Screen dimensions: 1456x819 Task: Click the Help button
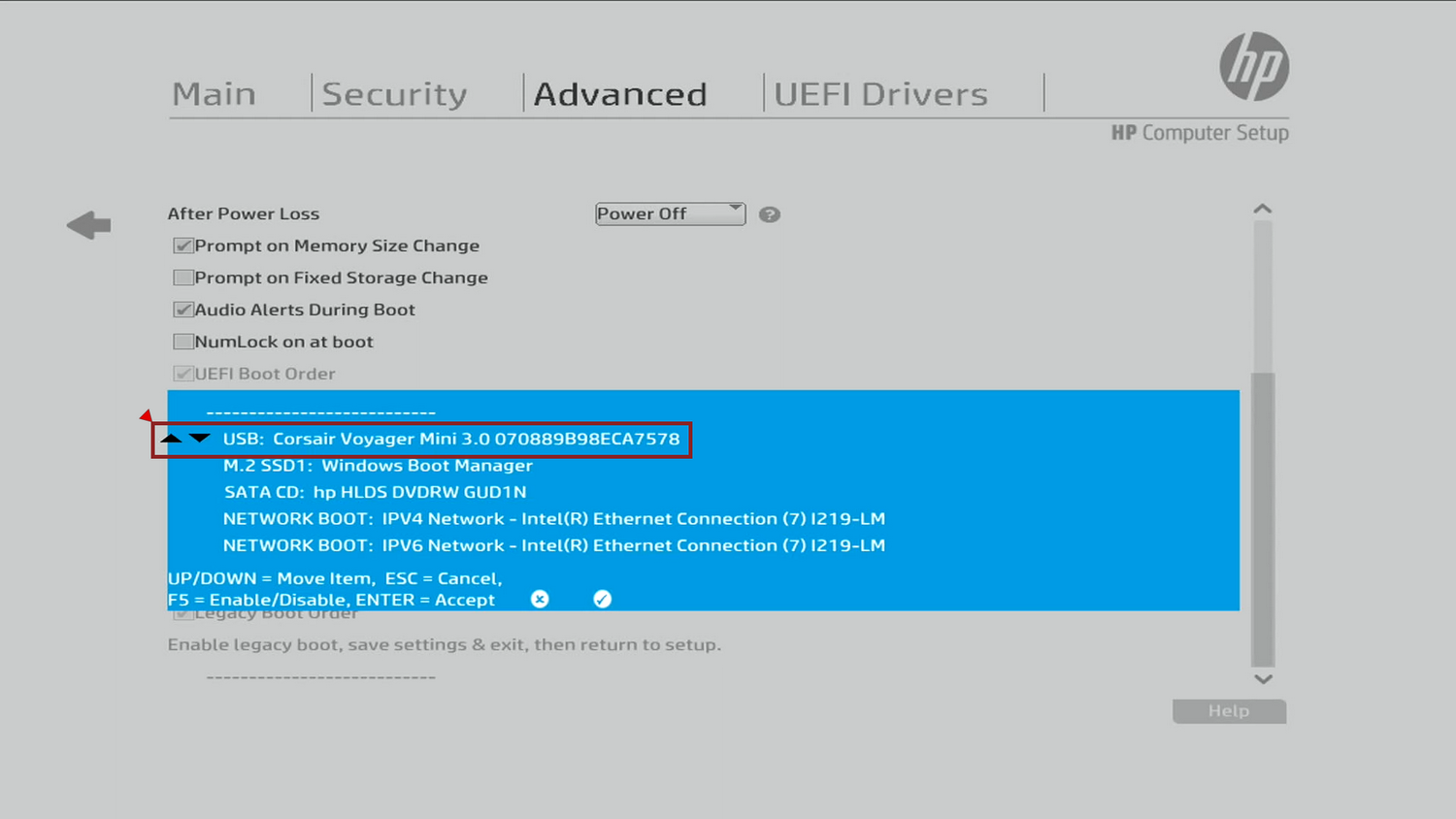click(x=1228, y=710)
